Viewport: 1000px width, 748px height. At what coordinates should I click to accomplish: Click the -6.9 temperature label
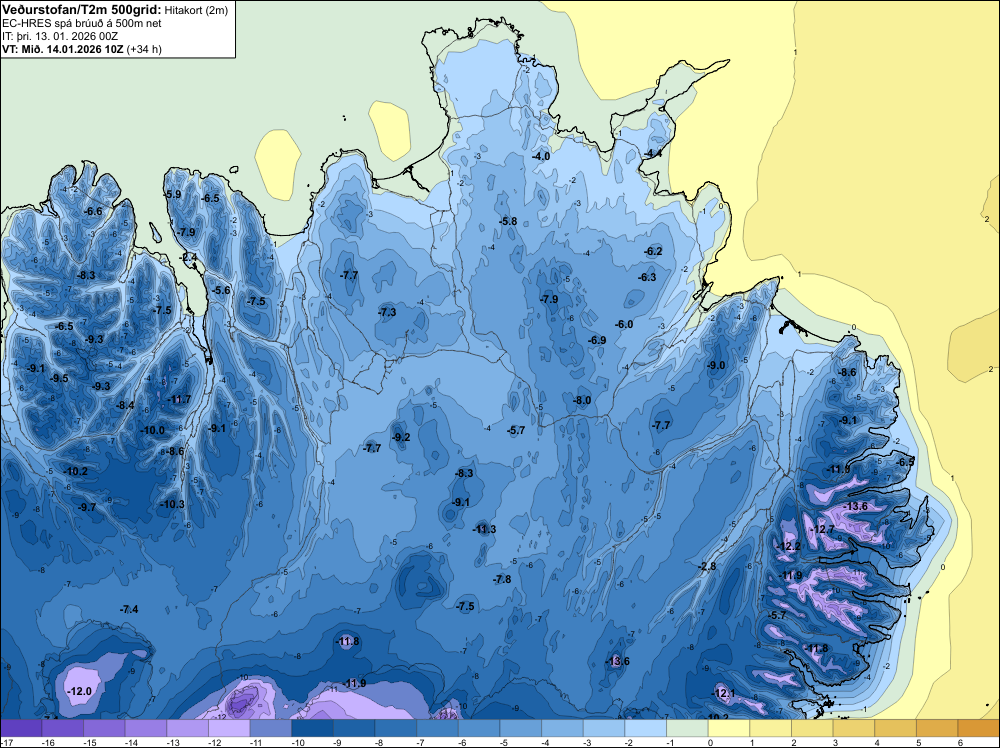[x=597, y=340]
